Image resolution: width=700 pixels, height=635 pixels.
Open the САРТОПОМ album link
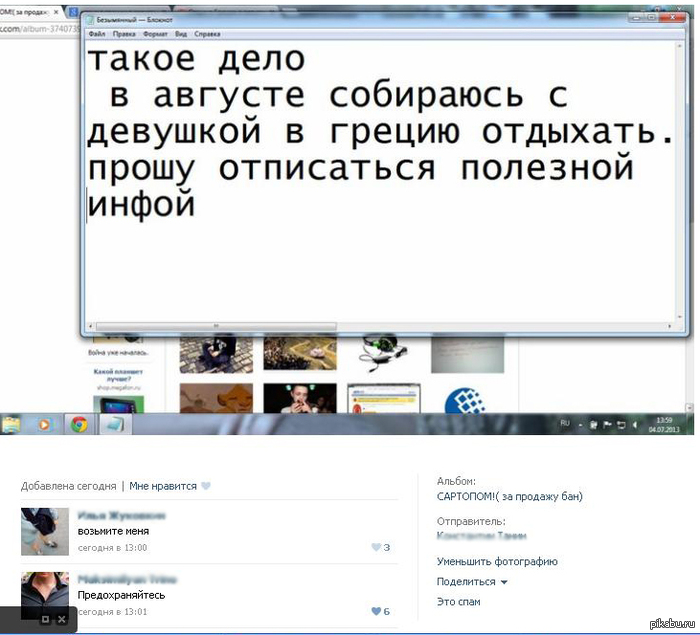[509, 496]
